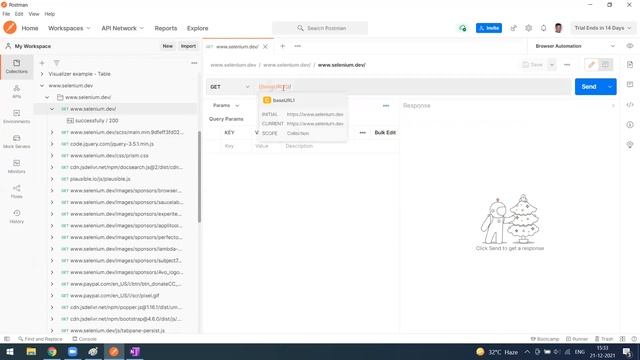Open the Browser Automation environment dropdown

(x=575, y=46)
